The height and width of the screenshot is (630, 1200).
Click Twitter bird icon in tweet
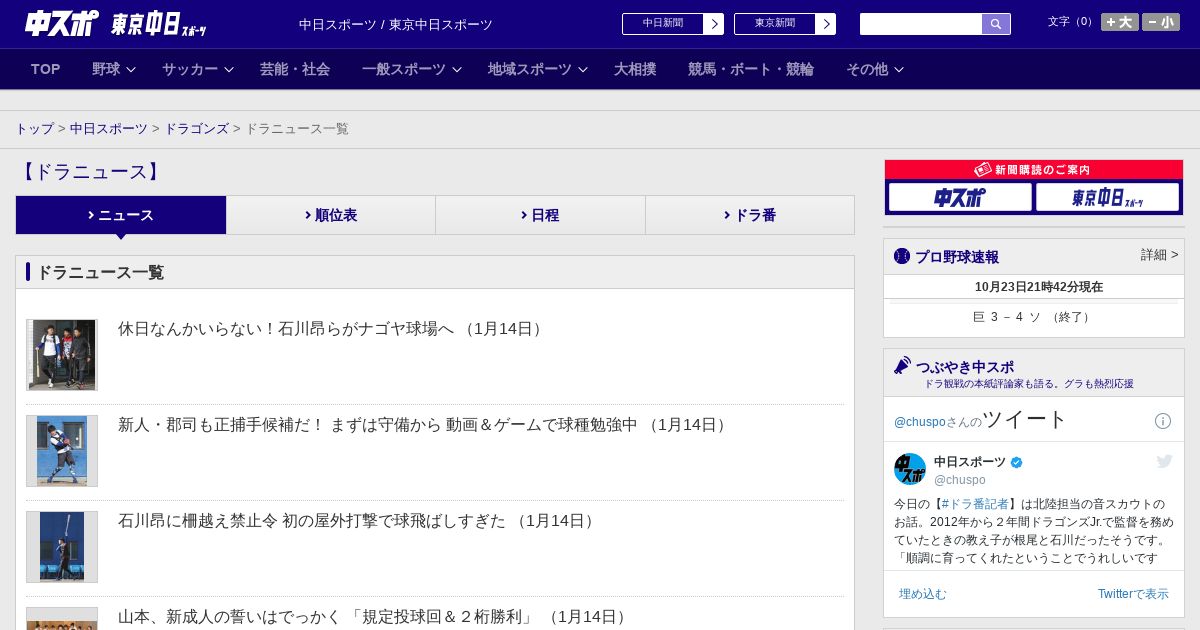(1164, 461)
